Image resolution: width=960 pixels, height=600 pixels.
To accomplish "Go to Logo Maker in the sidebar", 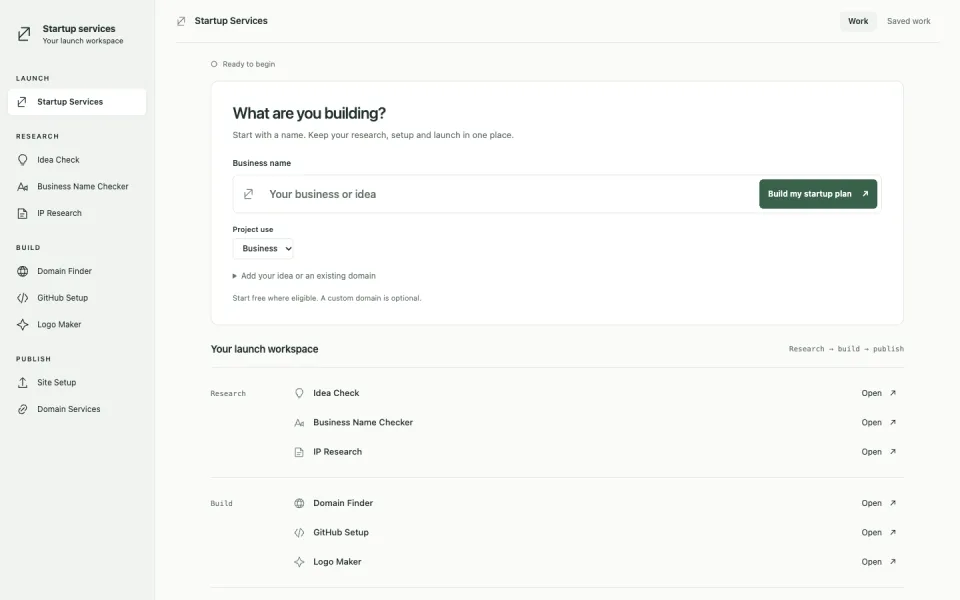I will 77,324.
